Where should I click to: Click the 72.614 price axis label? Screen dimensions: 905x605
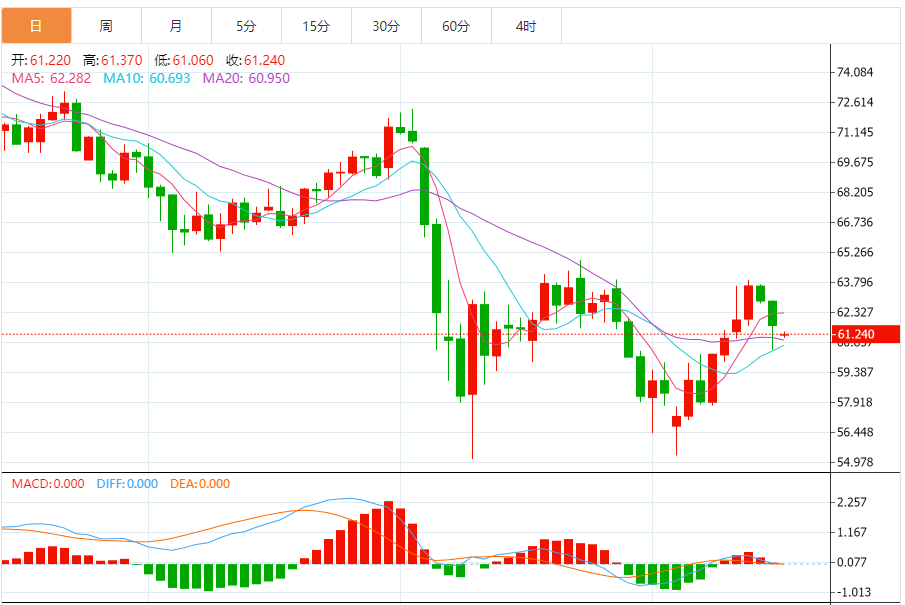(x=855, y=102)
